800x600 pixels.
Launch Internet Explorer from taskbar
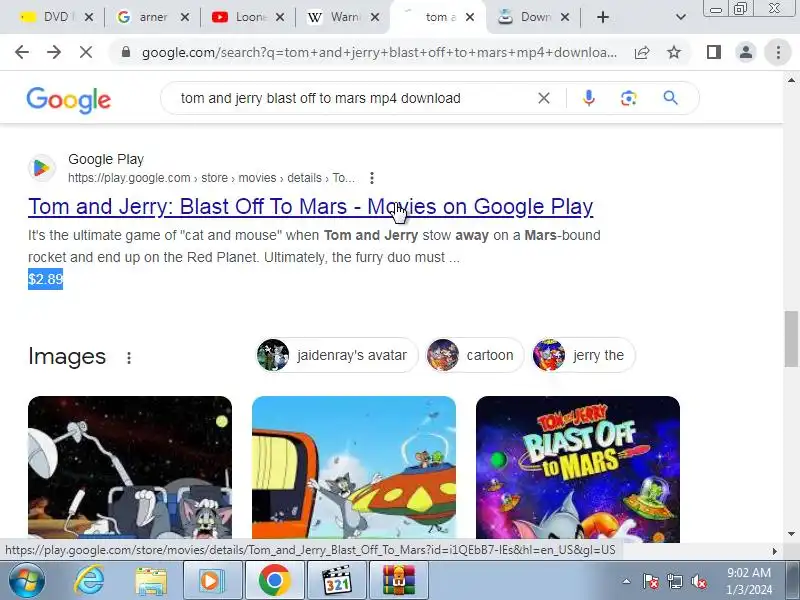[89, 581]
